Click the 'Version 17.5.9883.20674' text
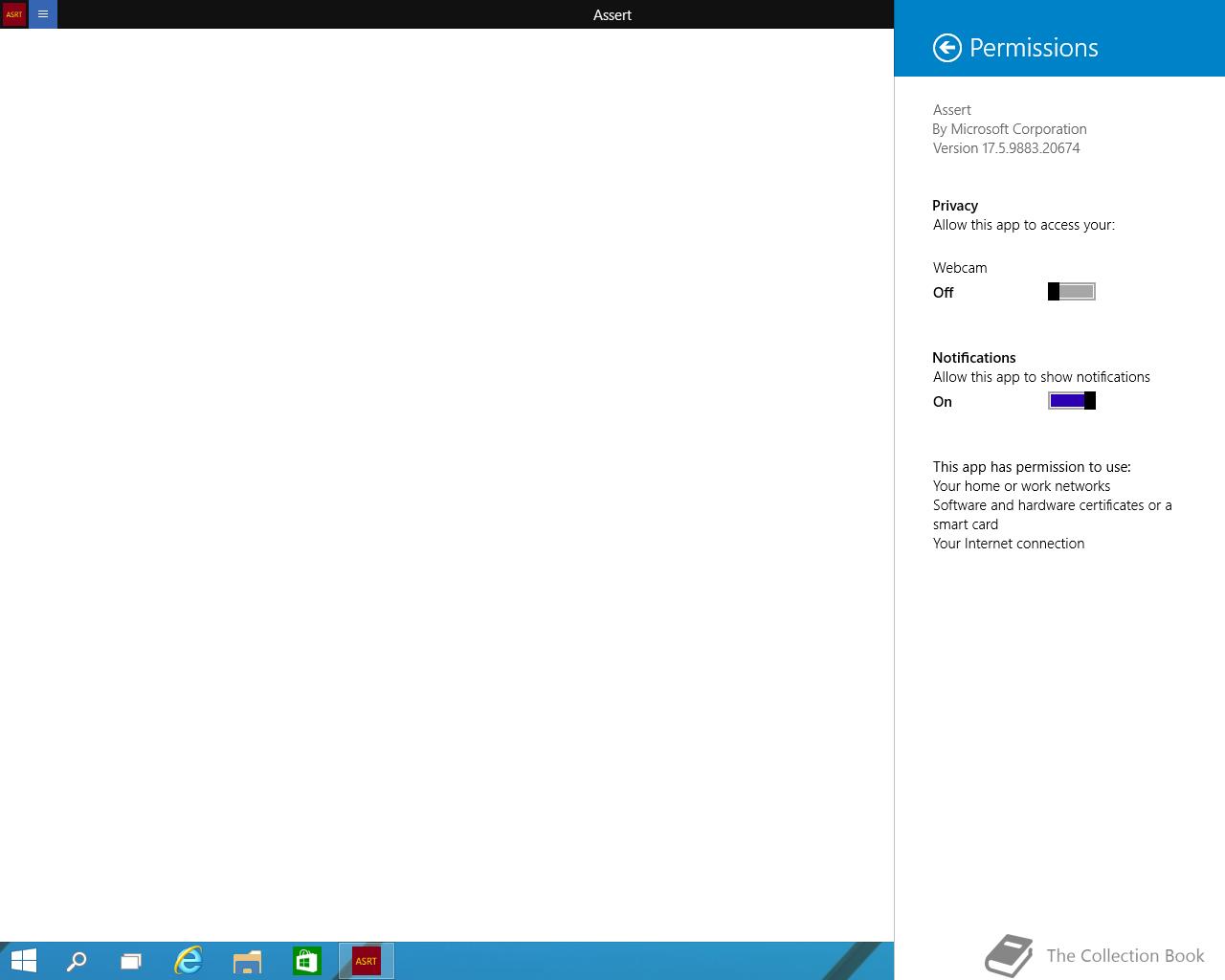Screen dimensions: 1225x980 [1007, 148]
